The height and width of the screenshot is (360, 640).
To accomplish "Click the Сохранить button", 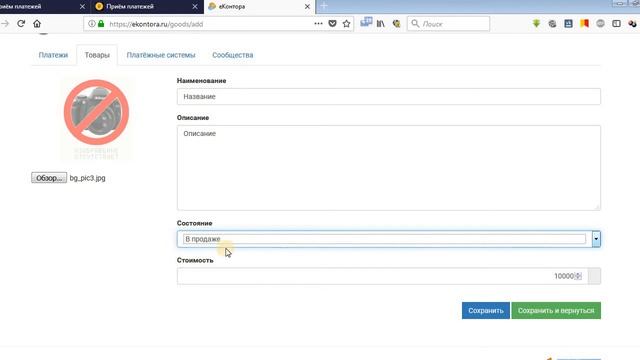I will 486,311.
